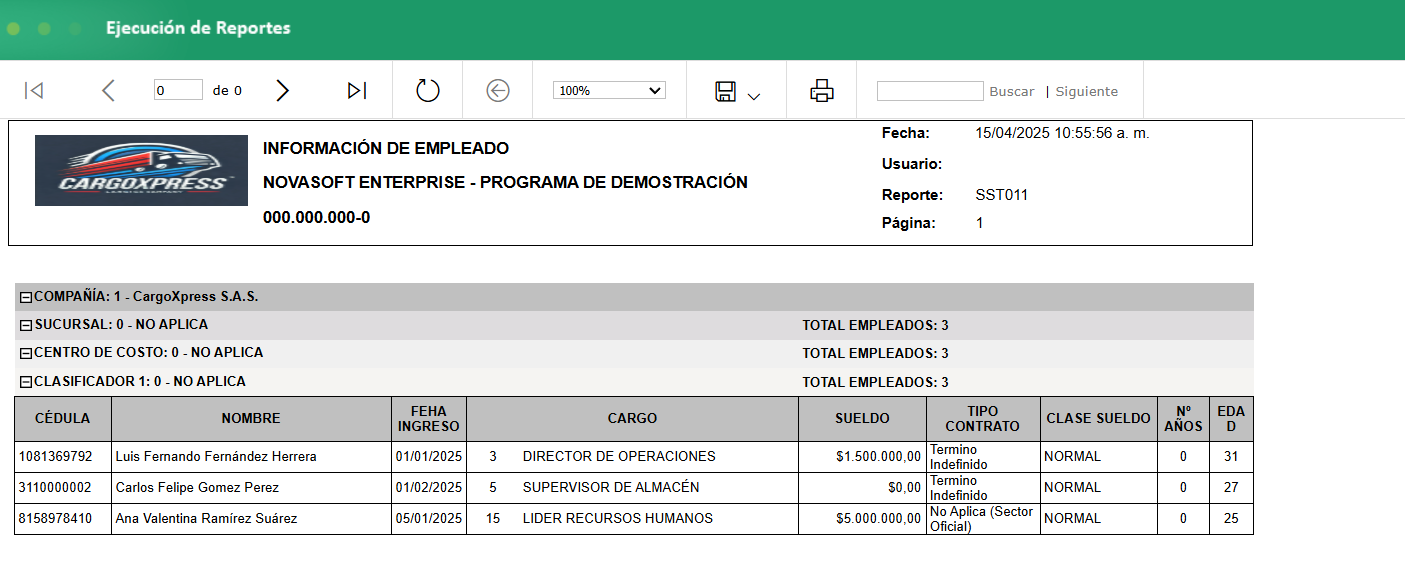Click the date 15/04/2025 10:55:56 a. m.
1405x586 pixels.
click(x=1062, y=133)
